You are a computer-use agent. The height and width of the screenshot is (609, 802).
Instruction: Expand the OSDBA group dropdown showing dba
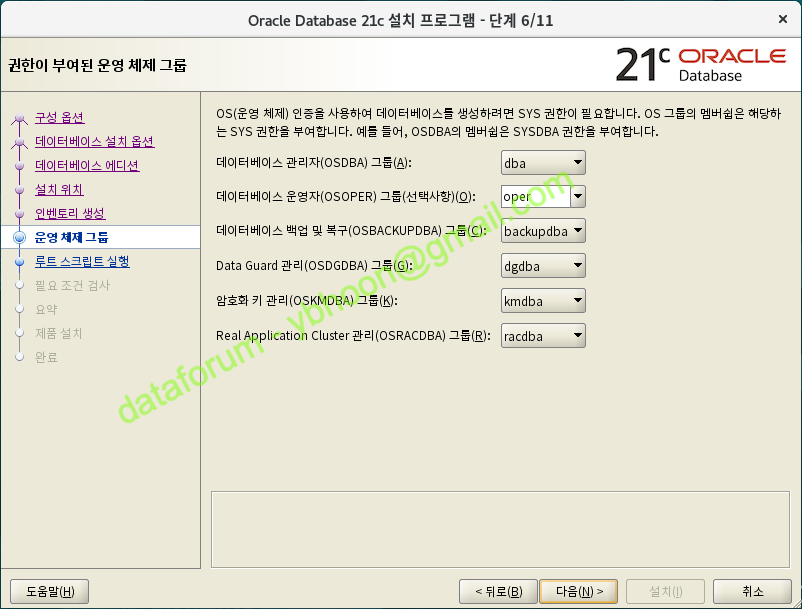543,163
